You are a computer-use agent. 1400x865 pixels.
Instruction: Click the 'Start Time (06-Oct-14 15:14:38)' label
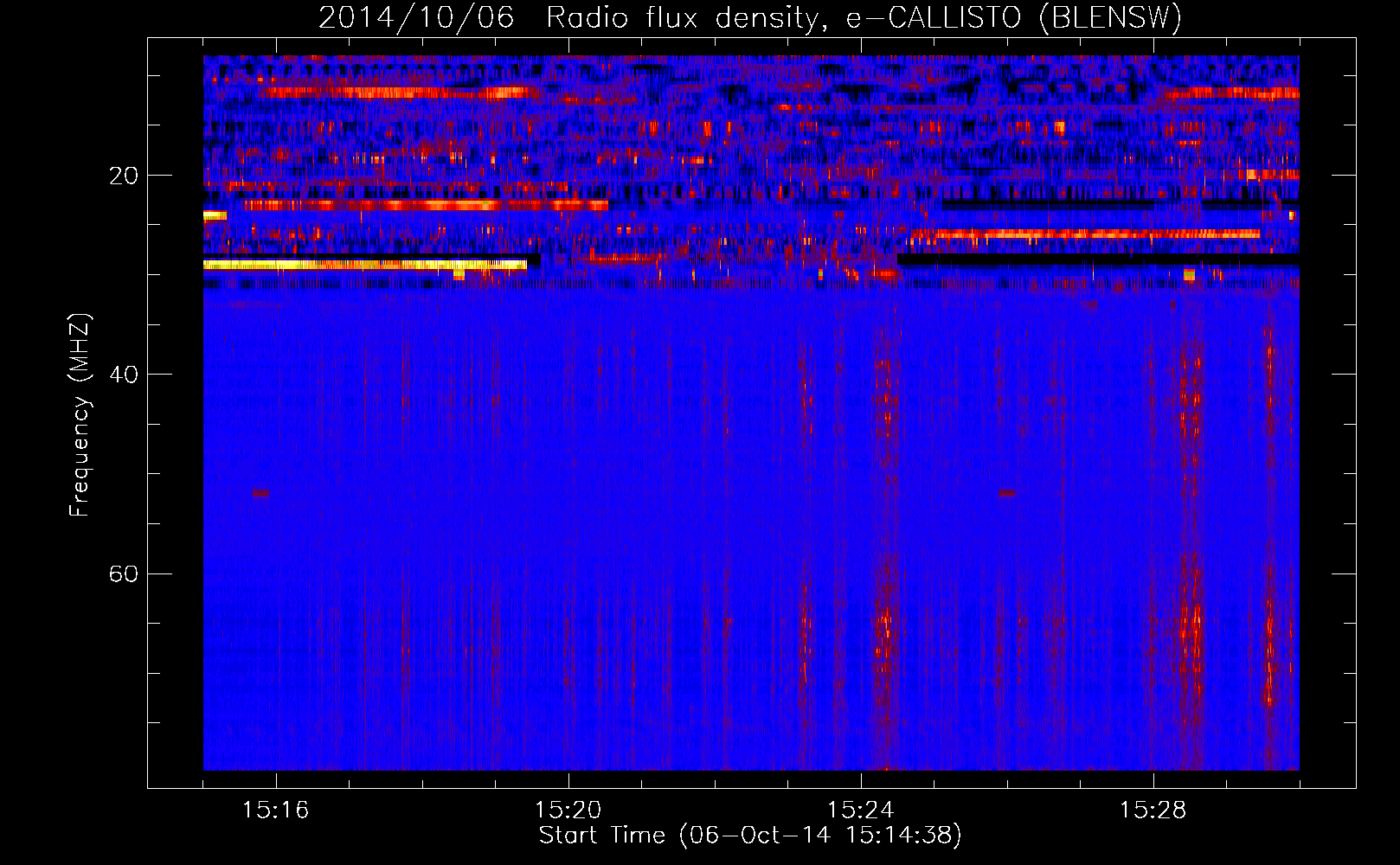[x=750, y=836]
